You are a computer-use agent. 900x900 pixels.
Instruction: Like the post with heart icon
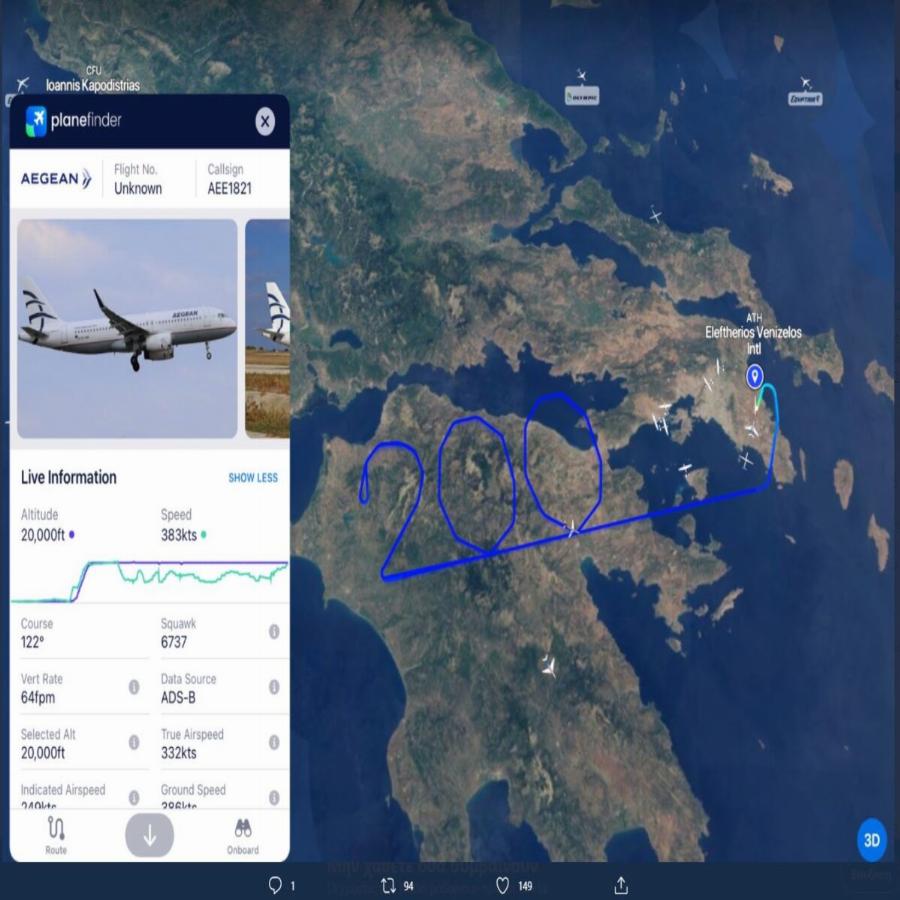click(502, 885)
